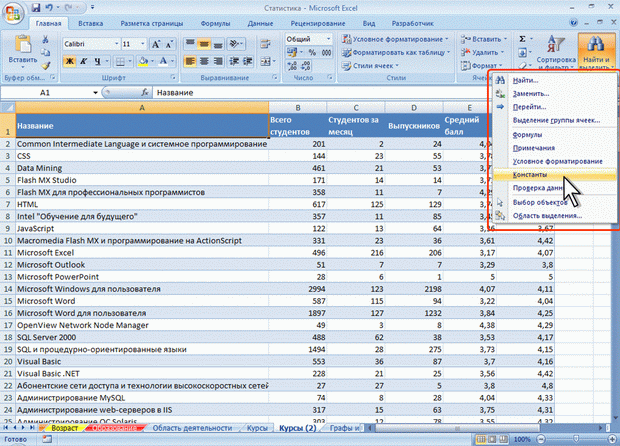The width and height of the screenshot is (620, 446).
Task: Copy the selection to the clipboard
Action: [45, 52]
